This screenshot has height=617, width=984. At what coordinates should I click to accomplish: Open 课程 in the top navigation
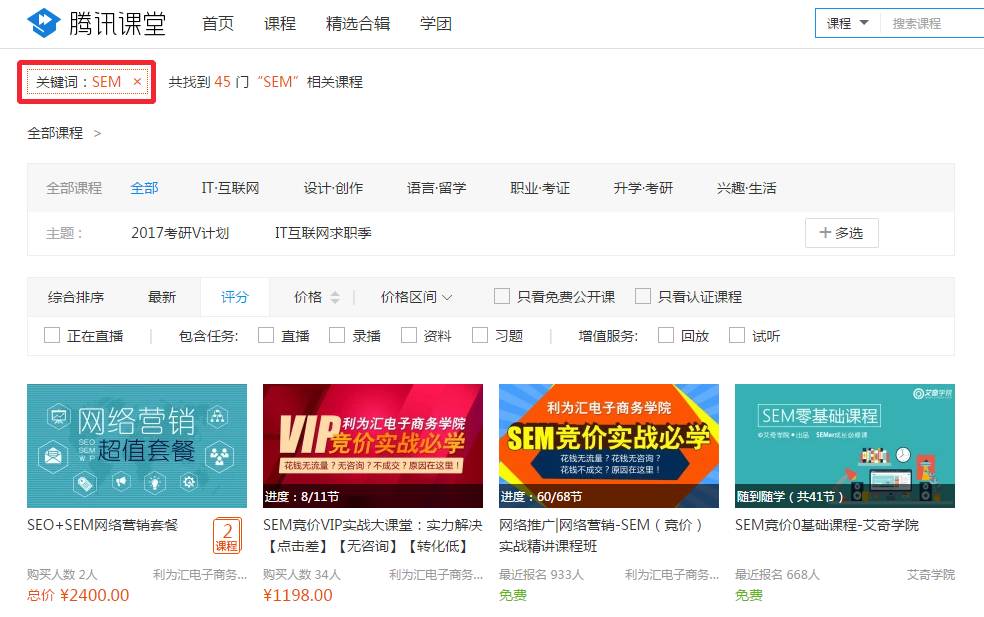[280, 24]
